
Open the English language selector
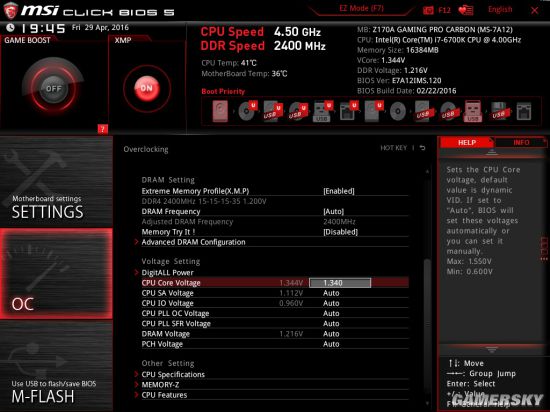(500, 9)
